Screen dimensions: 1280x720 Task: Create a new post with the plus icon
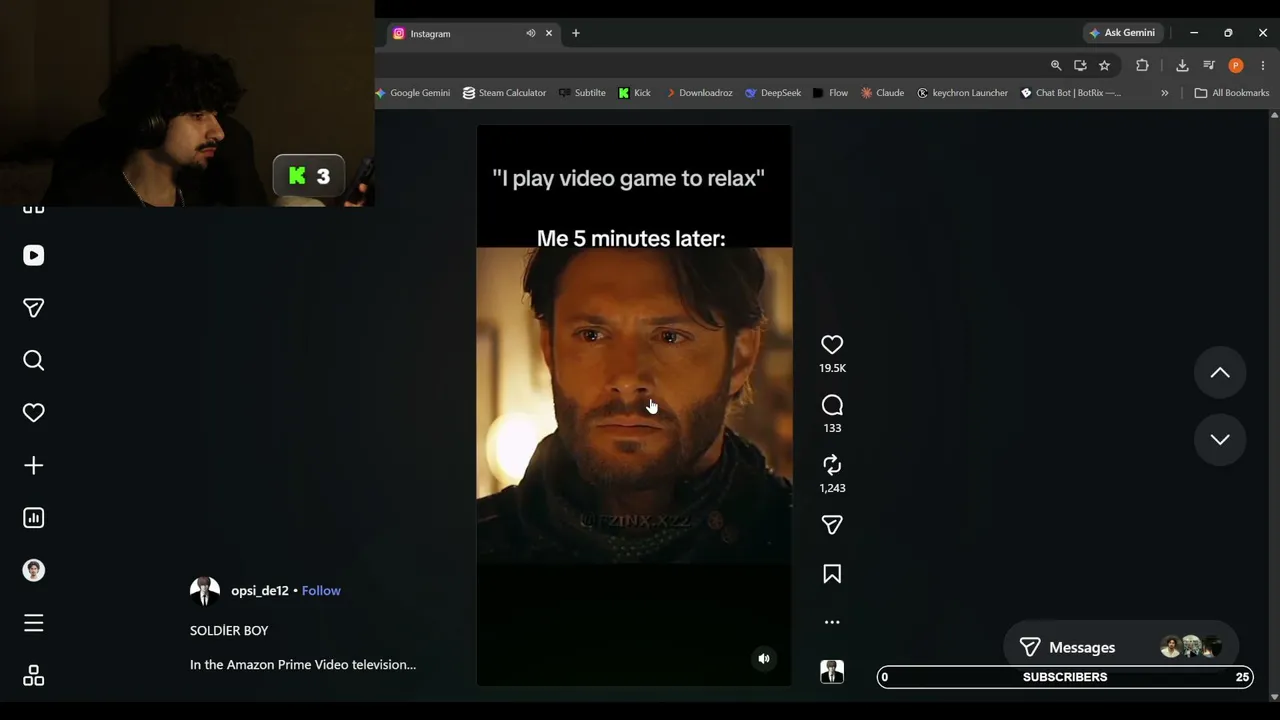pos(34,465)
